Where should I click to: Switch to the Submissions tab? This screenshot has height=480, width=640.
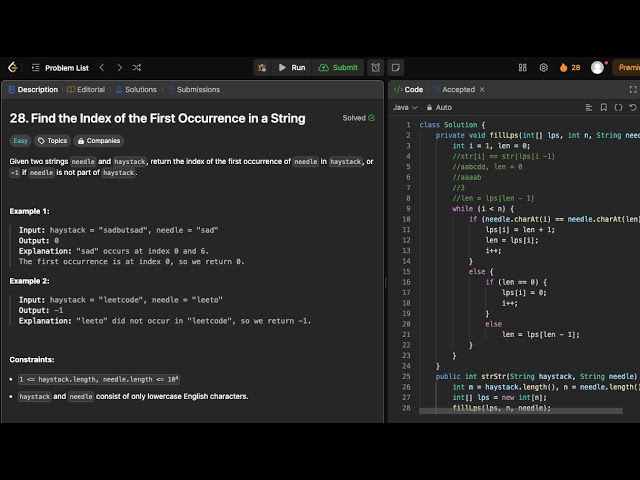pos(193,90)
